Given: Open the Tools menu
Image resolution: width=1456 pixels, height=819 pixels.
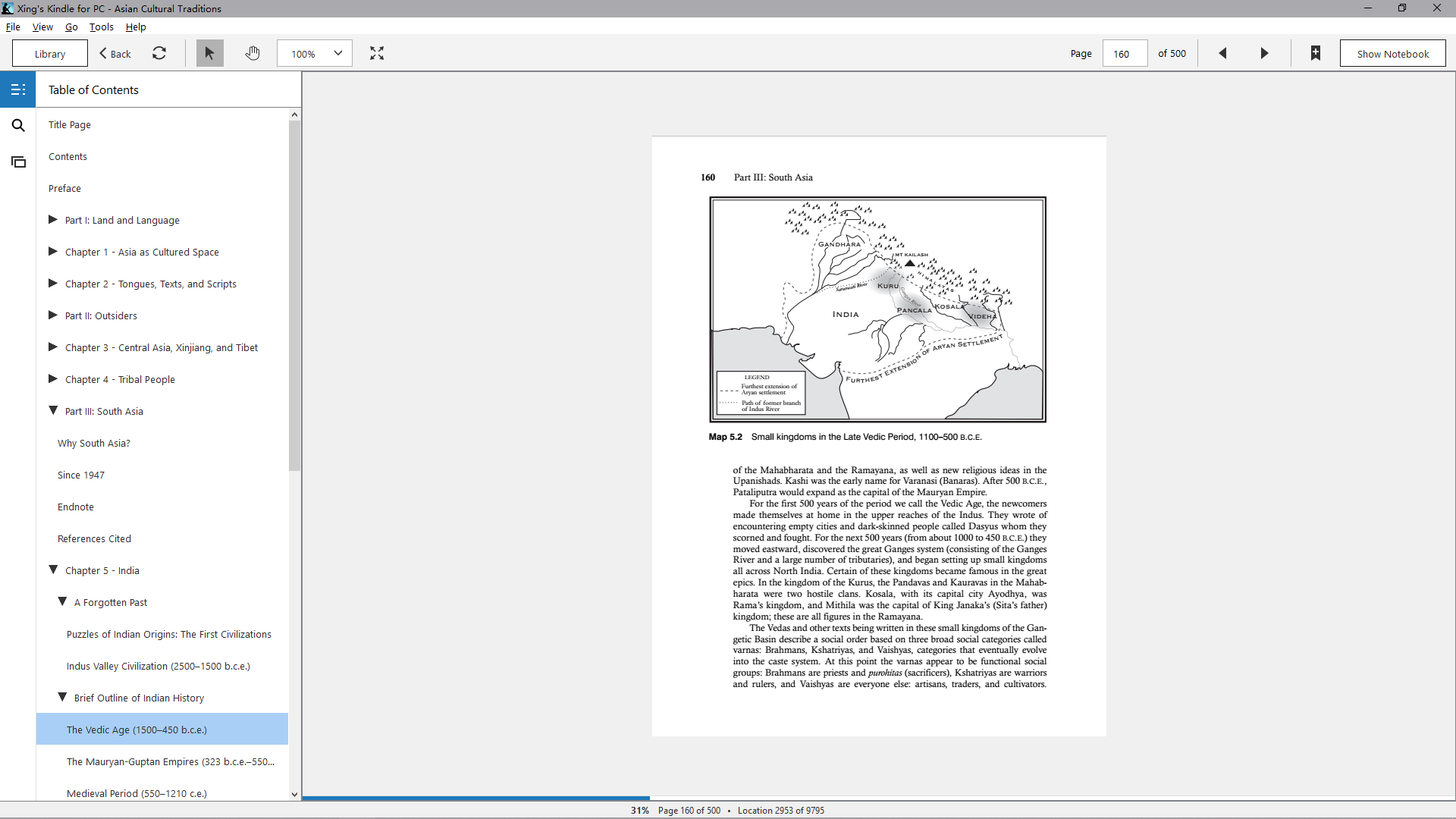Looking at the screenshot, I should 102,27.
